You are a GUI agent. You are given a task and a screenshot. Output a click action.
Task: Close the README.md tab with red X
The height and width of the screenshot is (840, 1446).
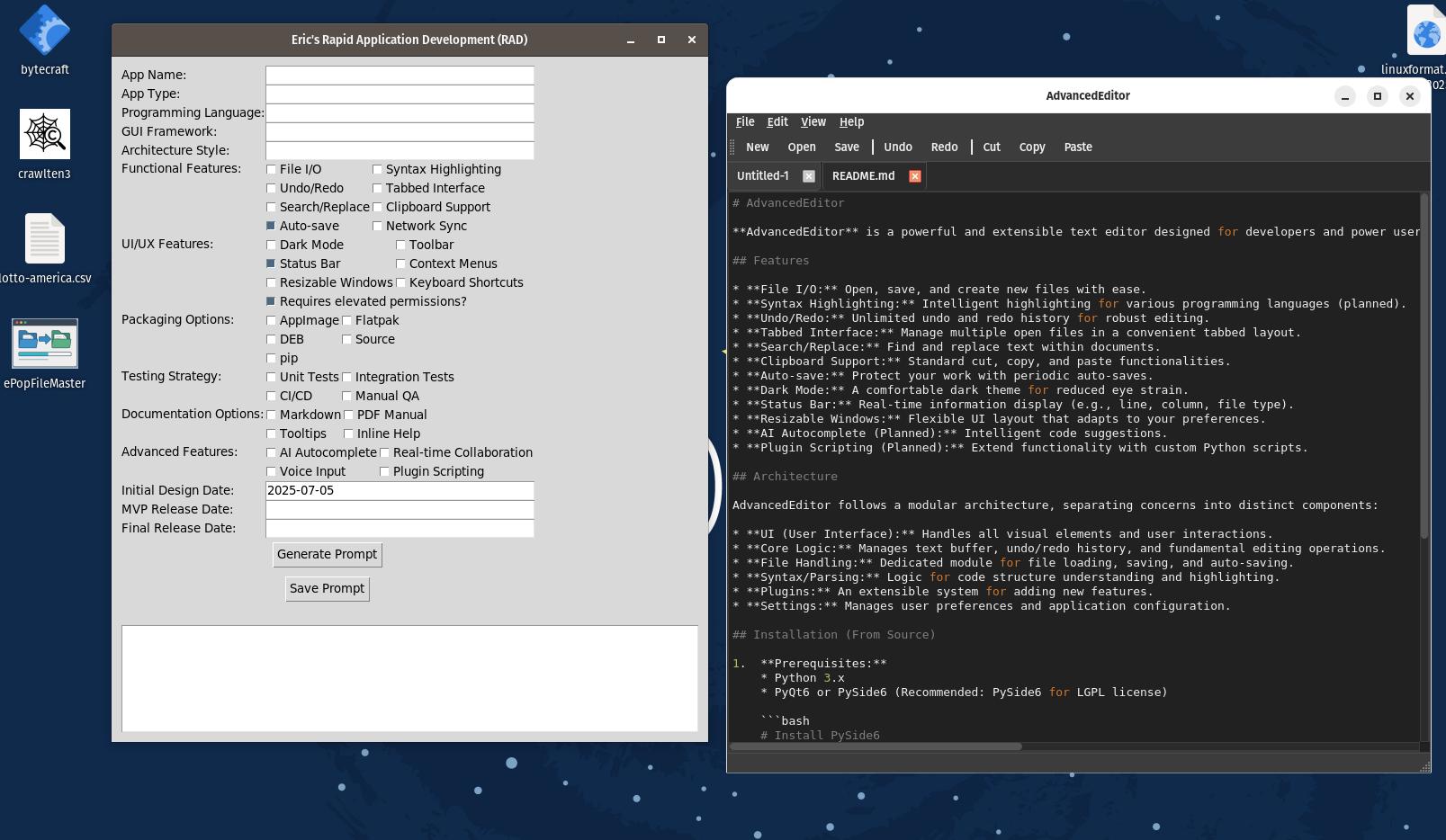[914, 176]
